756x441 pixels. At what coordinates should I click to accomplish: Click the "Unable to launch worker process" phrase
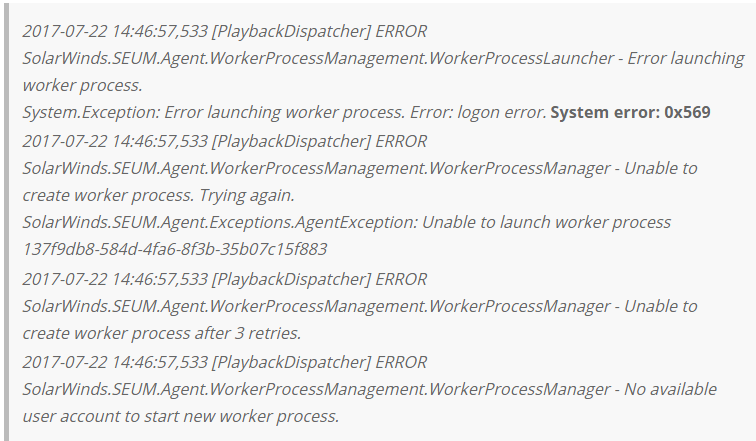(547, 222)
